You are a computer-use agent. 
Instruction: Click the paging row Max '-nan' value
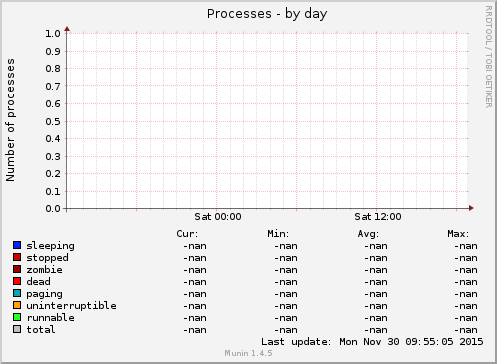pyautogui.click(x=466, y=294)
